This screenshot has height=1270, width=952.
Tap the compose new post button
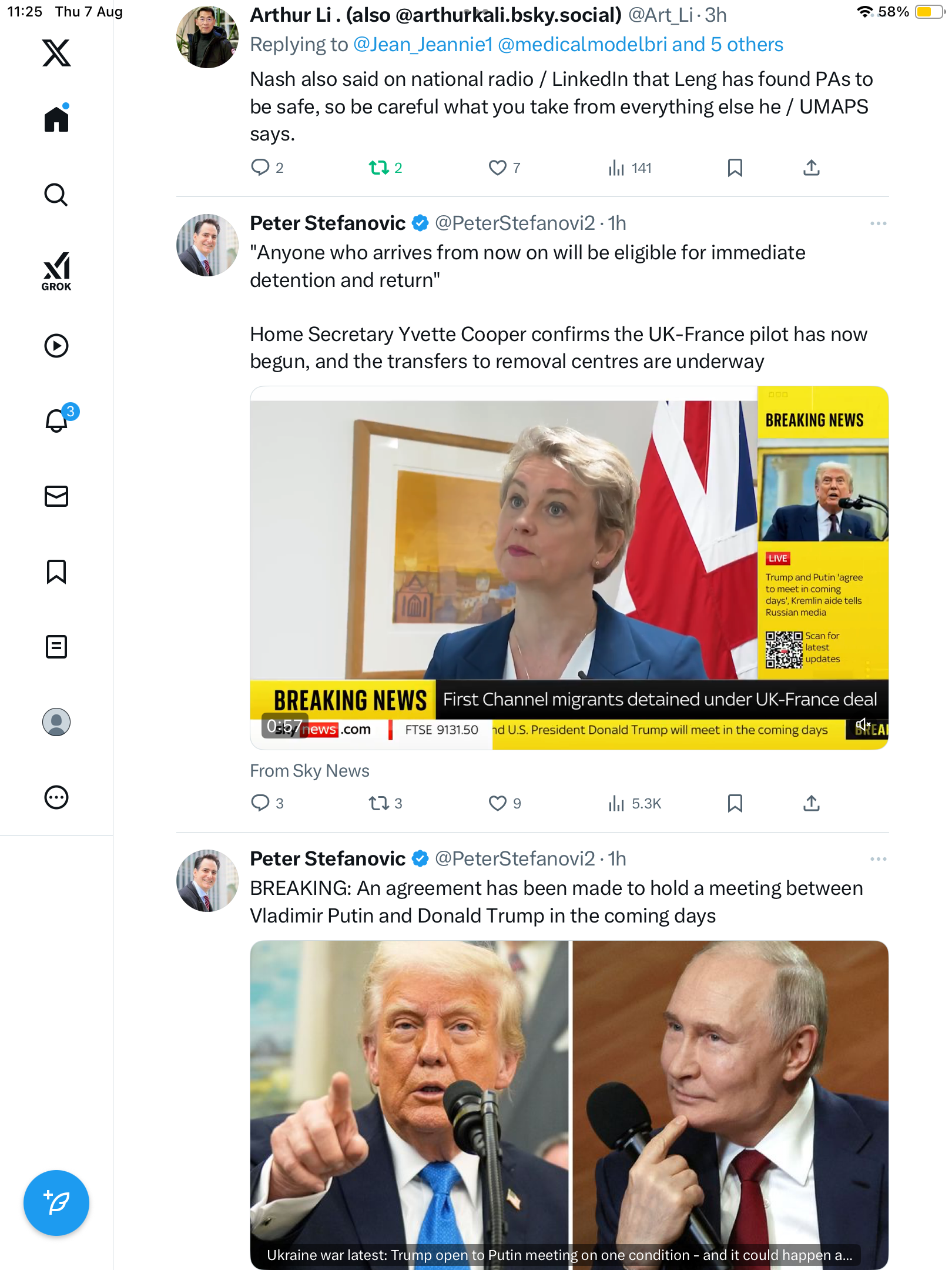(x=56, y=1202)
